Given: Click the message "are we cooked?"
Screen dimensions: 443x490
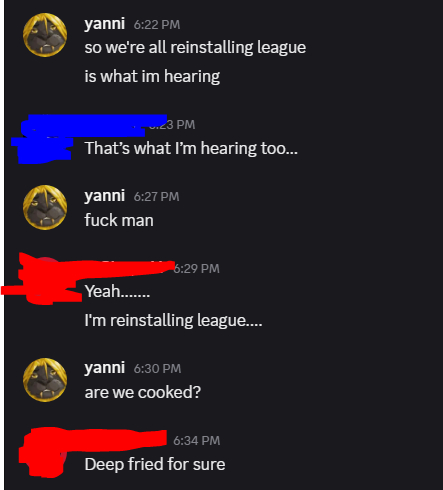Looking at the screenshot, I should (143, 392).
